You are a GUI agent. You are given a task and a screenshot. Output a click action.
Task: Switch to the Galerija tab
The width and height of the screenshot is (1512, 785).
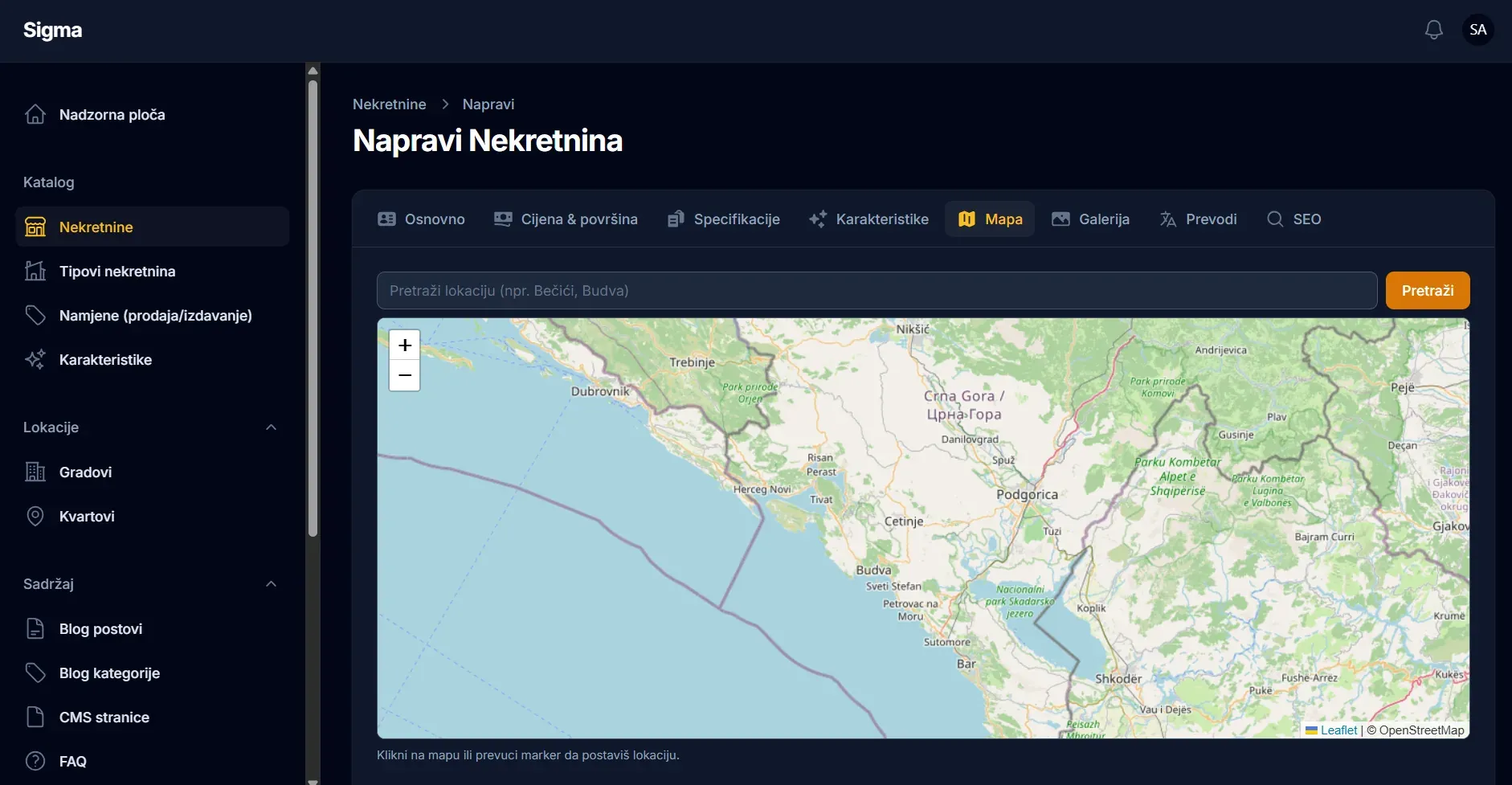(x=1090, y=219)
